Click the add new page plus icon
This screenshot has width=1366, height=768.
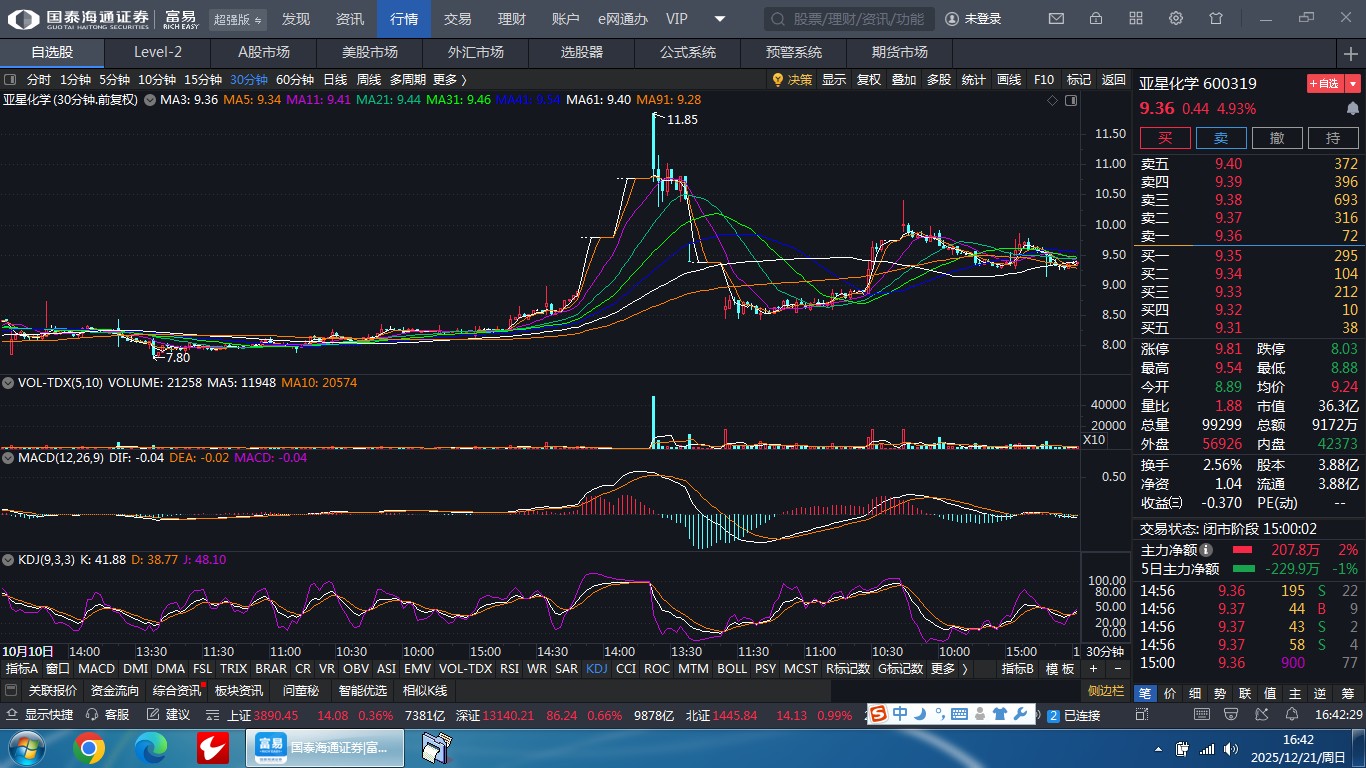coord(1350,52)
